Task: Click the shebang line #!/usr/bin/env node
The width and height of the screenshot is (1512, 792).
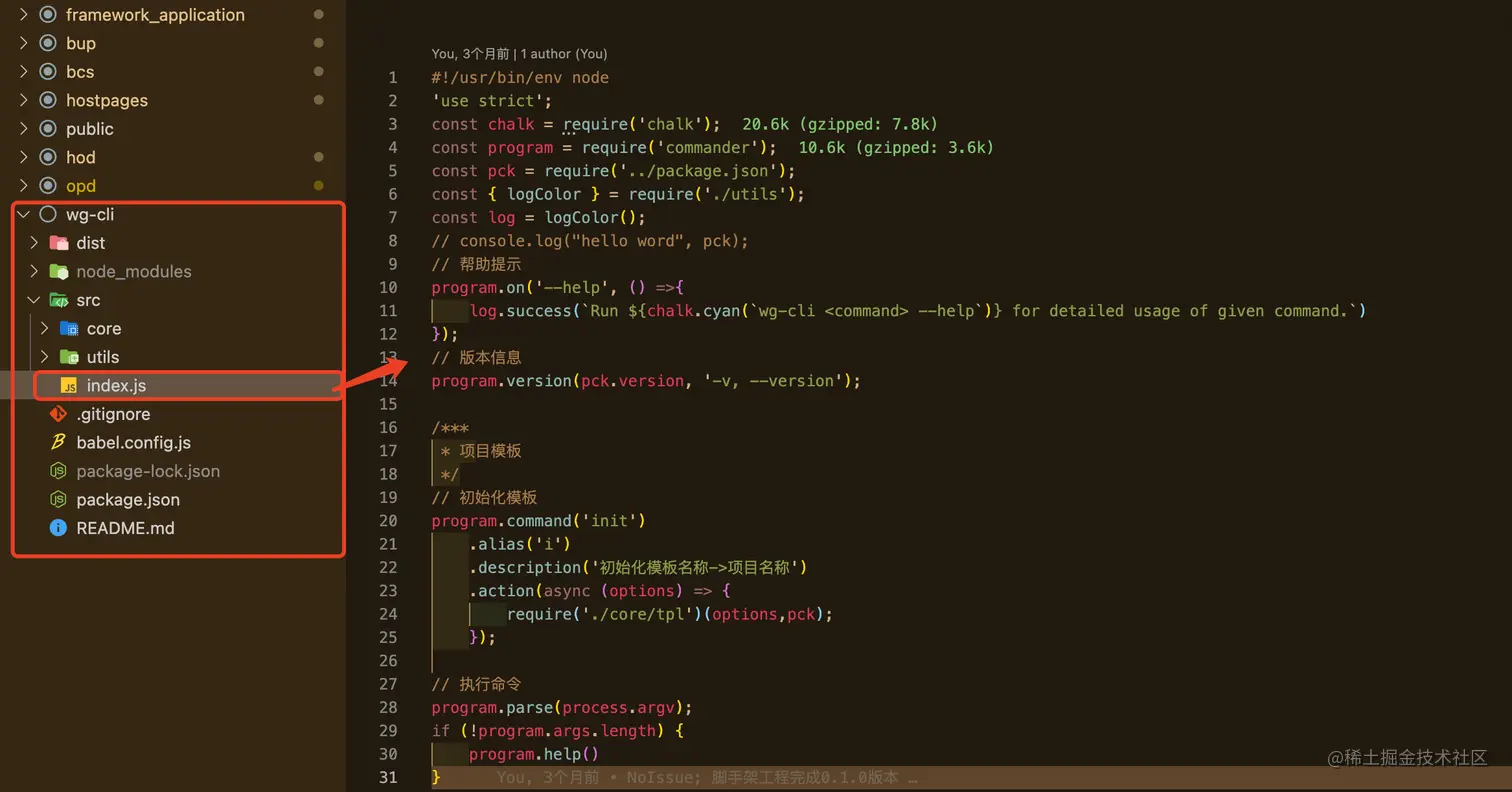Action: point(520,78)
